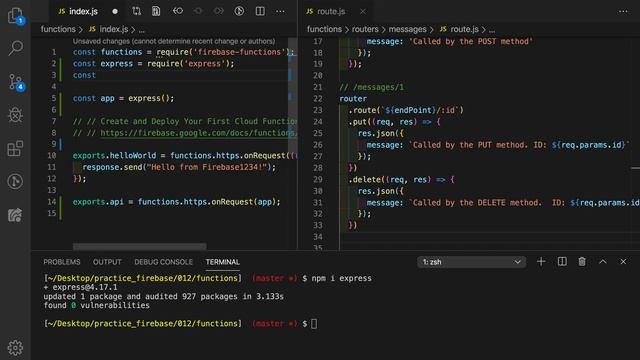Click messages breadcrumb item
640x360 pixels.
pos(407,29)
